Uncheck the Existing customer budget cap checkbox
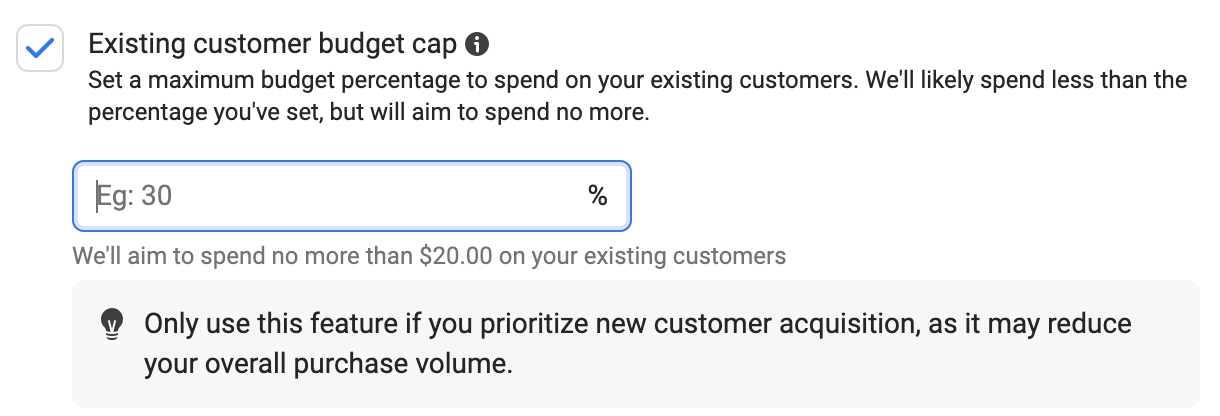Image resolution: width=1220 pixels, height=416 pixels. (x=40, y=47)
